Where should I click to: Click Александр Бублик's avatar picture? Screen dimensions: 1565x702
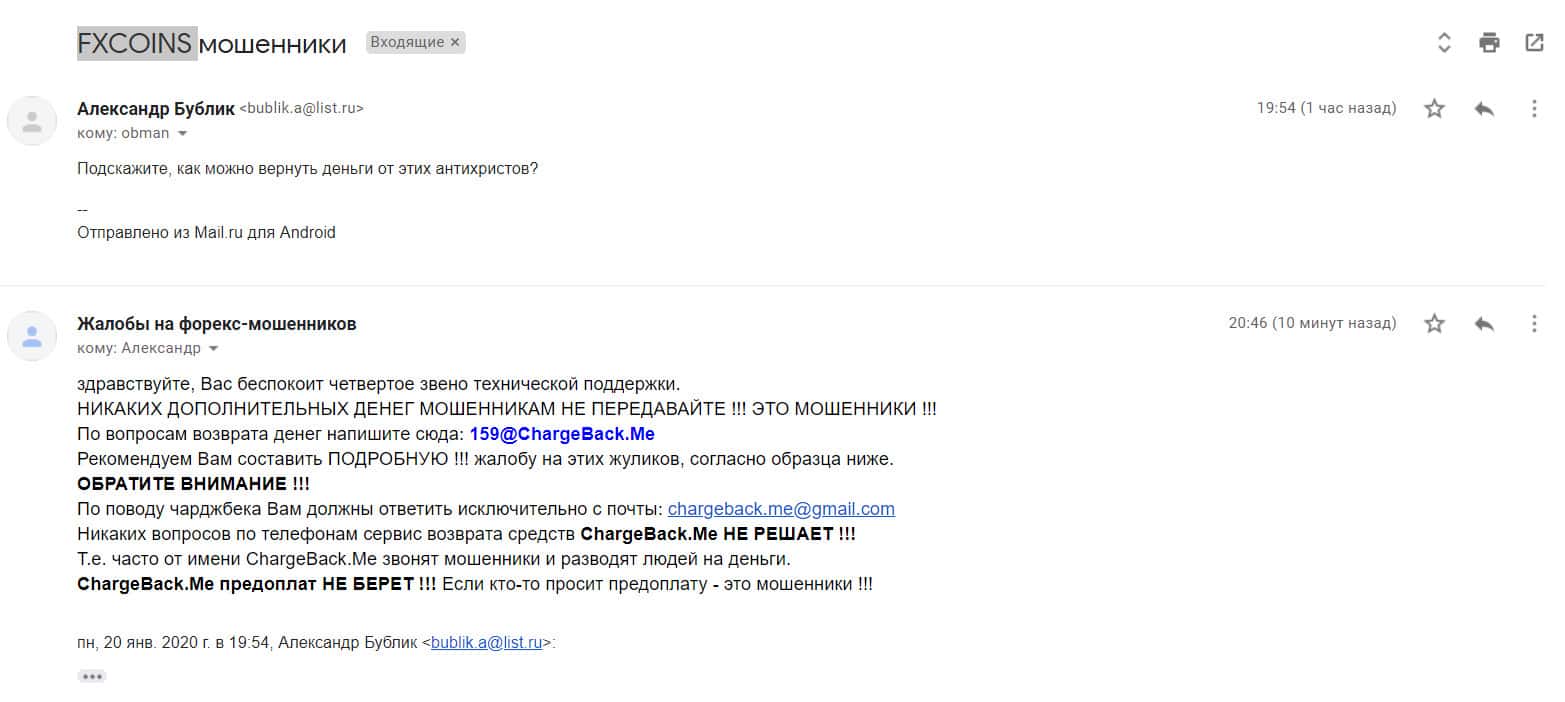click(x=32, y=121)
